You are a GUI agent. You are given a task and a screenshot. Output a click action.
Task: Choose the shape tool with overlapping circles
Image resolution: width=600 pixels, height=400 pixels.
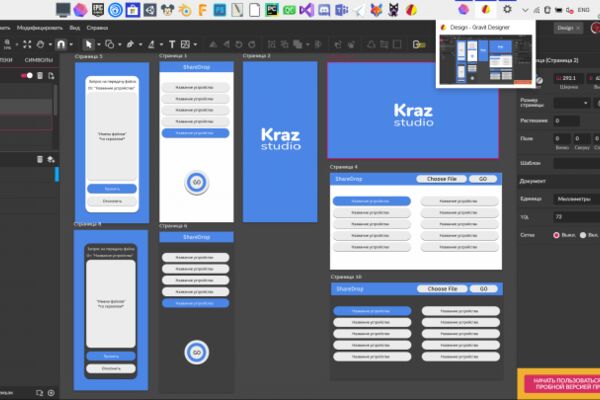(x=109, y=44)
